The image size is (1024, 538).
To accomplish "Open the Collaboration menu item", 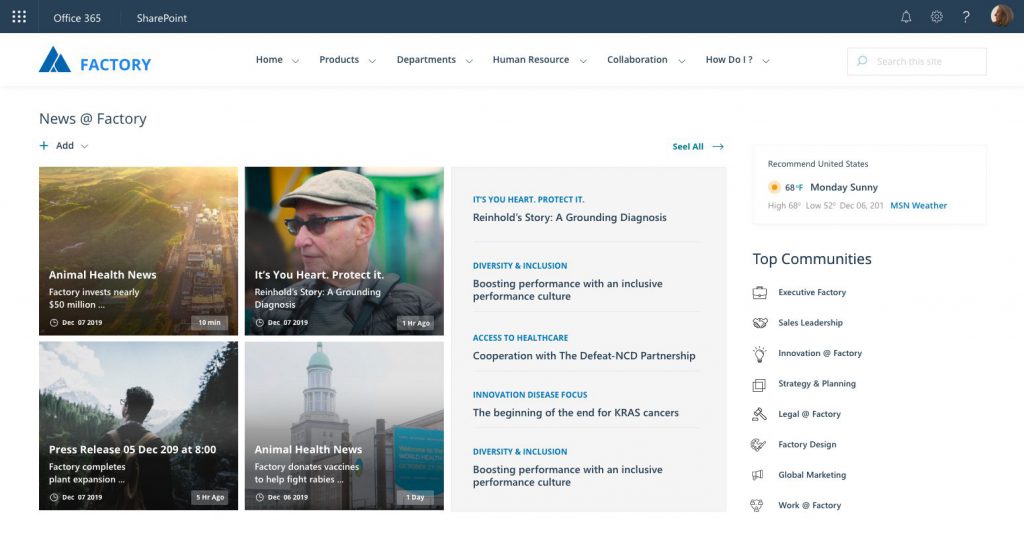I will [637, 60].
